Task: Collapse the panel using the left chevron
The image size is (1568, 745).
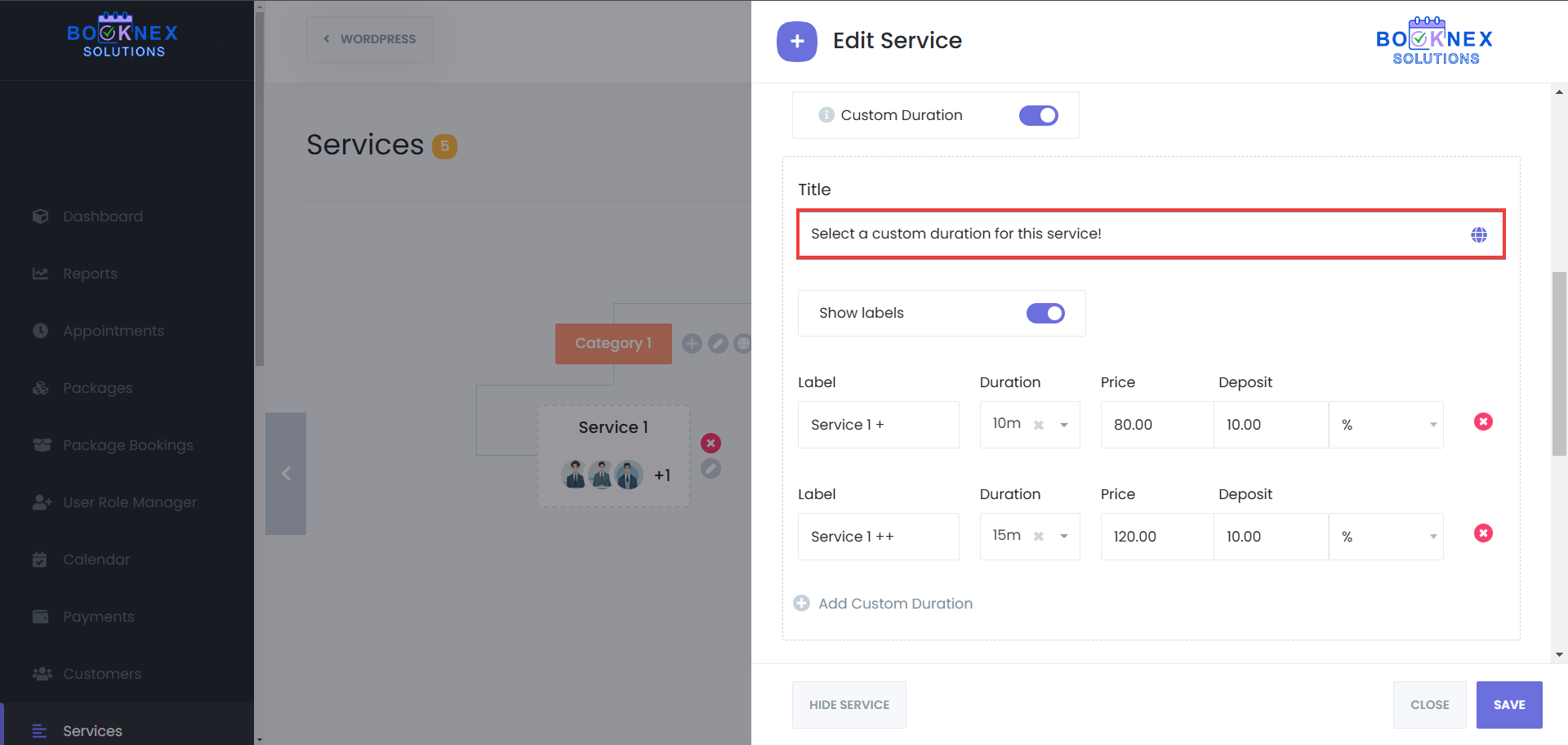Action: click(x=286, y=473)
